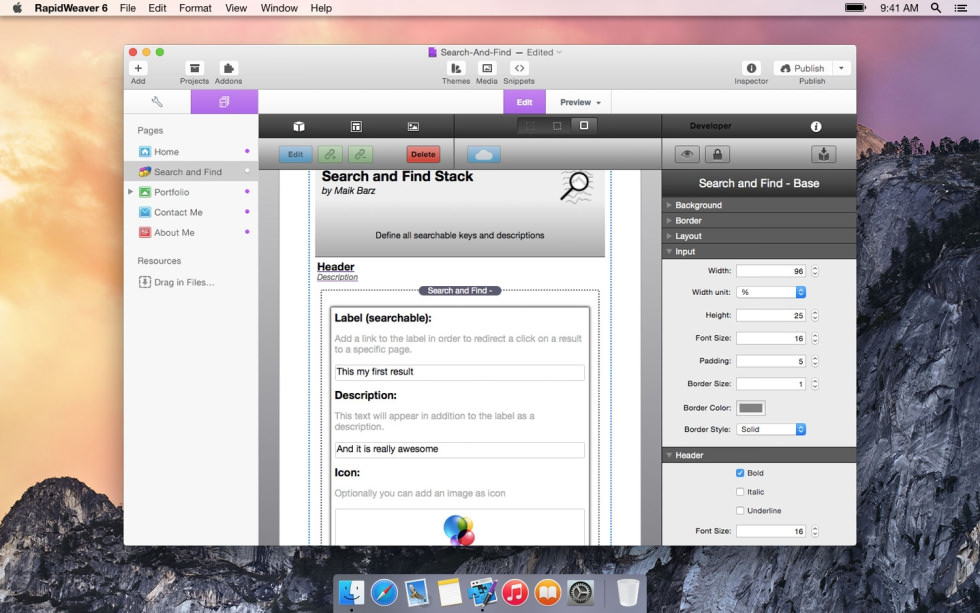Viewport: 980px width, 613px height.
Task: Open the Media browser icon
Action: coord(487,68)
